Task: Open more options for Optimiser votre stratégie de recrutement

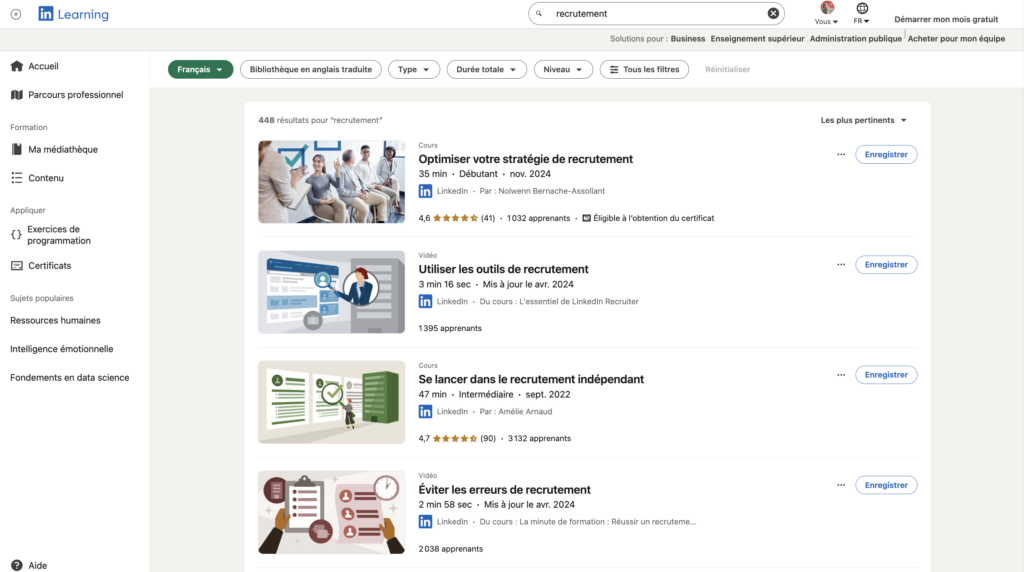Action: [x=840, y=155]
